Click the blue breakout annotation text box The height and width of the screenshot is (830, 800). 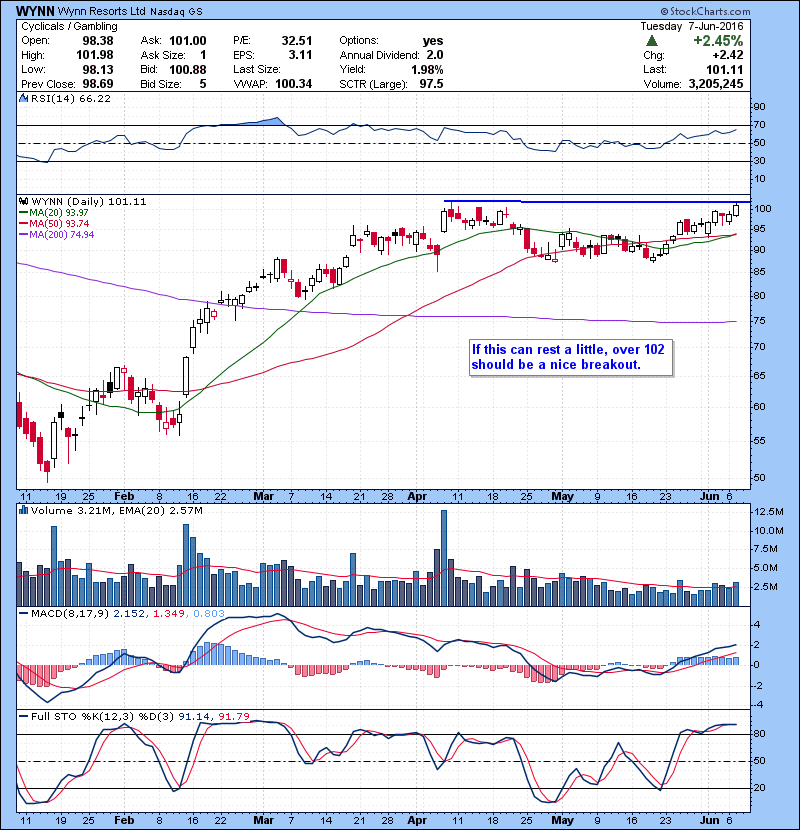pos(571,357)
